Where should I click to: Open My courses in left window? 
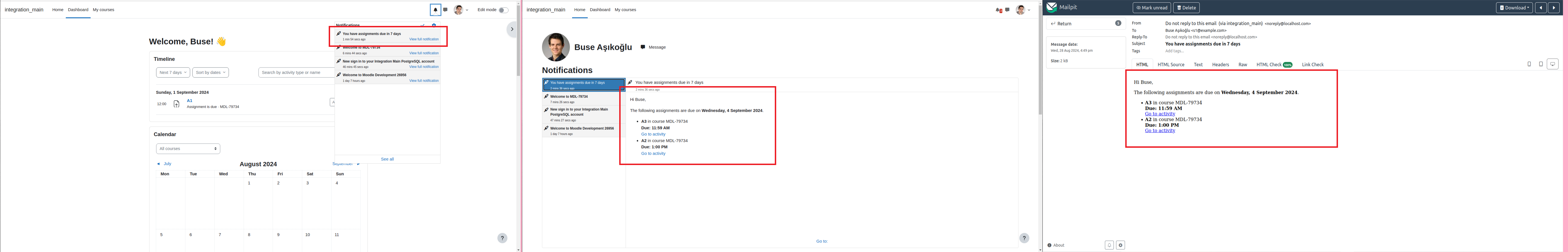coord(103,10)
